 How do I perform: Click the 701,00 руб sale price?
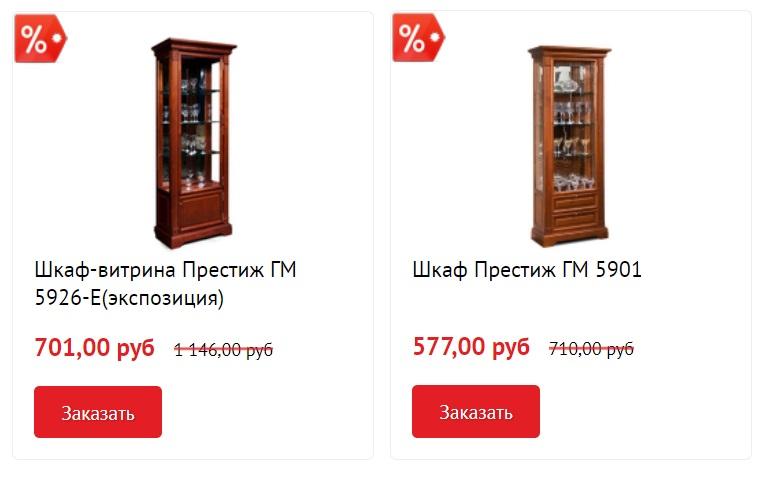click(94, 348)
